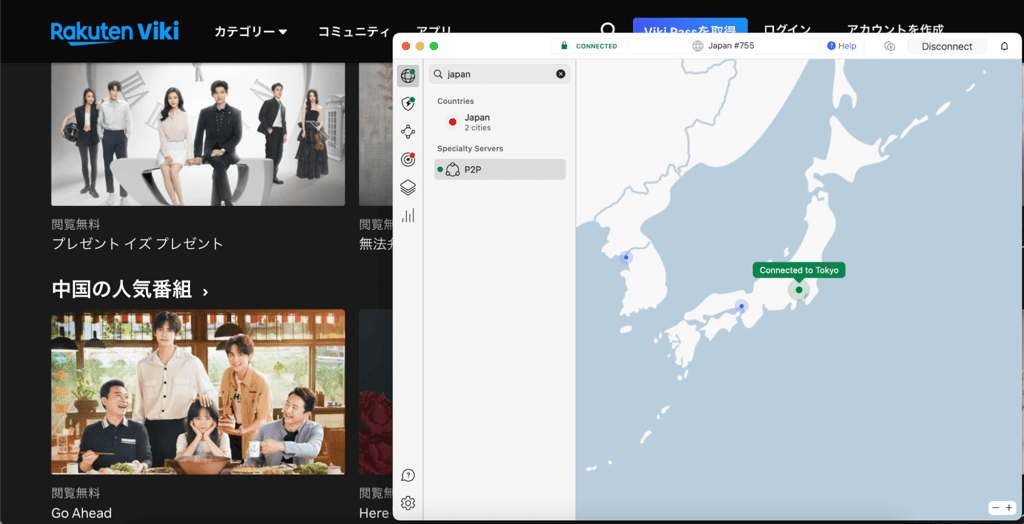
Task: Click the Viki search magnifier icon
Action: (x=609, y=30)
